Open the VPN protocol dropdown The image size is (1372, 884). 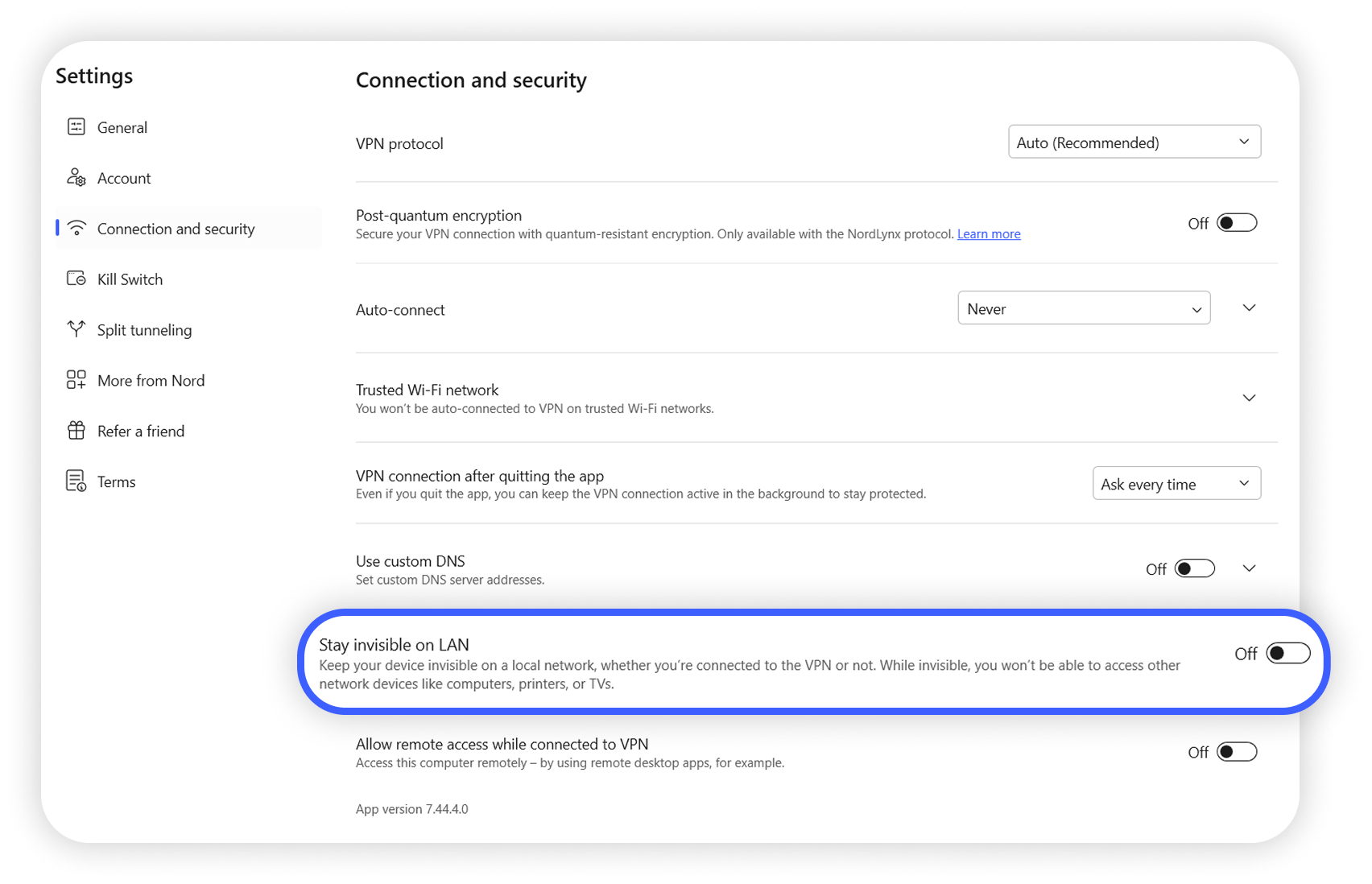[x=1134, y=141]
